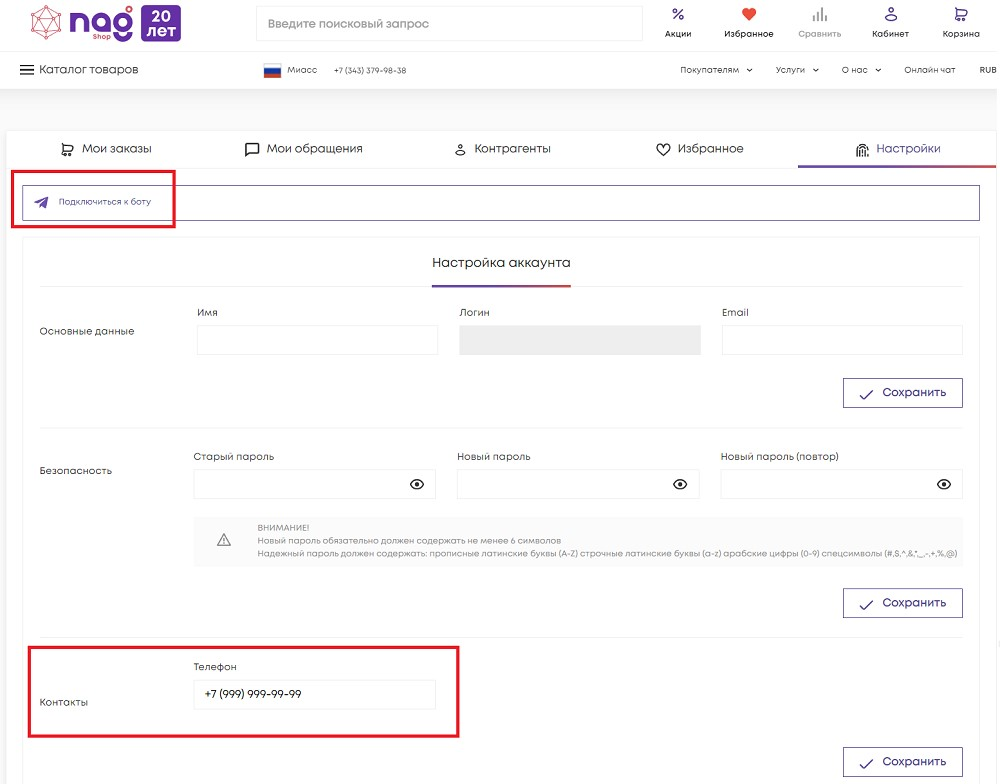This screenshot has height=784, width=1000.
Task: Click the Сравнить bar chart icon
Action: 820,15
